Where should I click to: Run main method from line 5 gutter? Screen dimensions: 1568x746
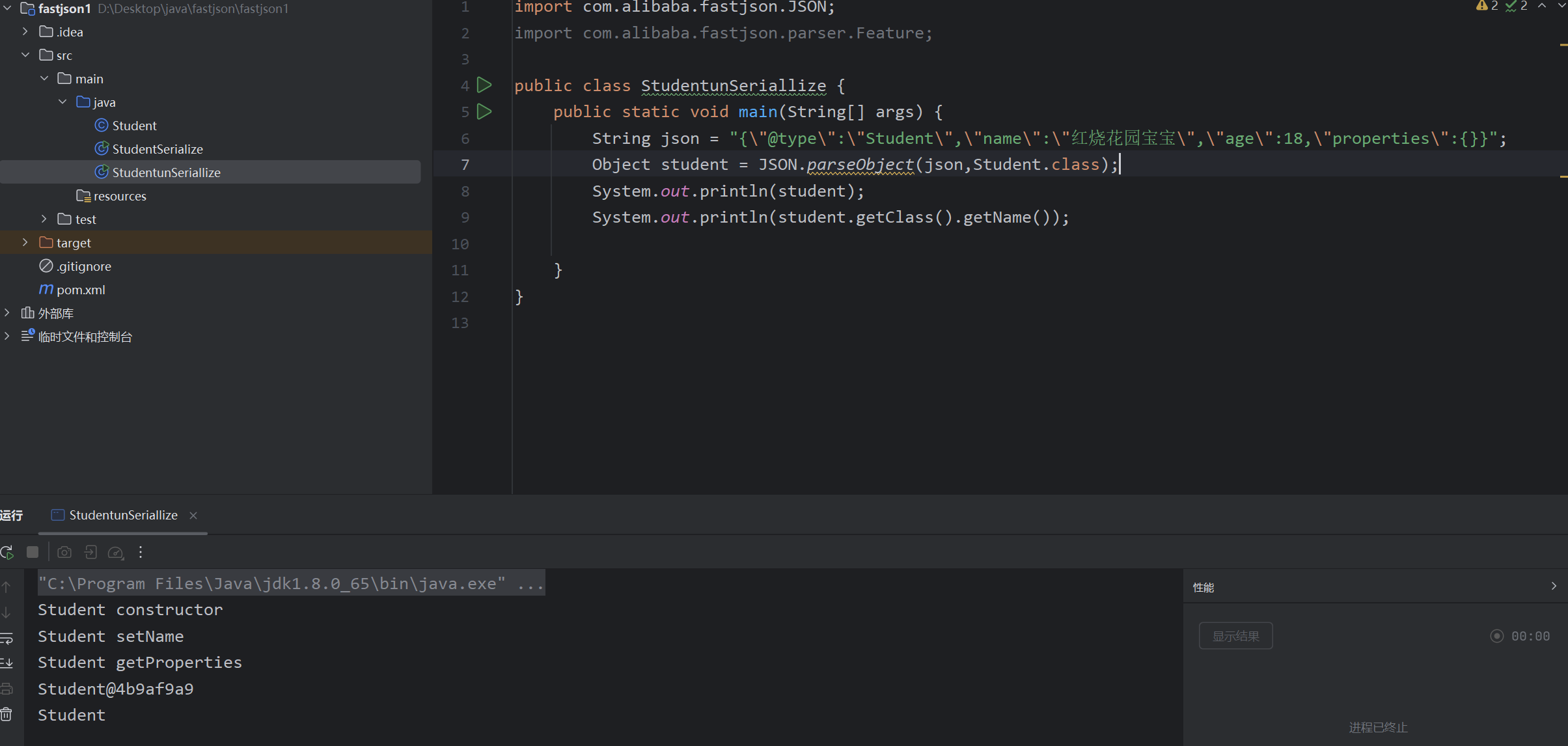point(484,111)
